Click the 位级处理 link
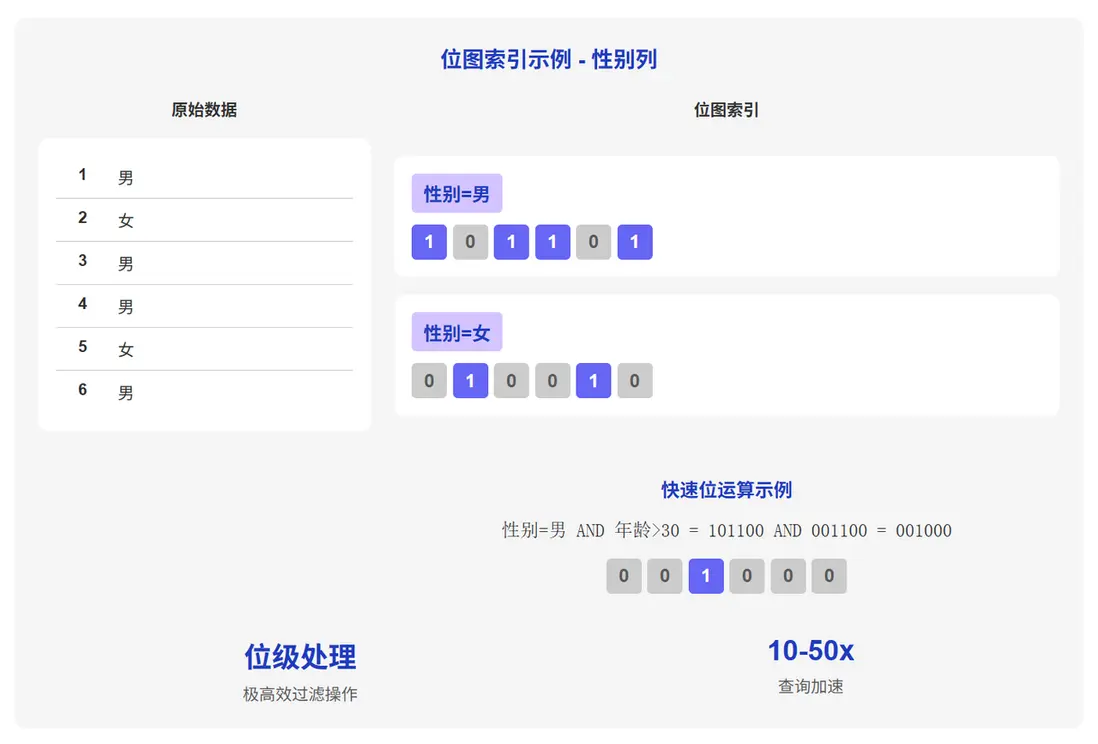This screenshot has height=744, width=1098. click(299, 657)
